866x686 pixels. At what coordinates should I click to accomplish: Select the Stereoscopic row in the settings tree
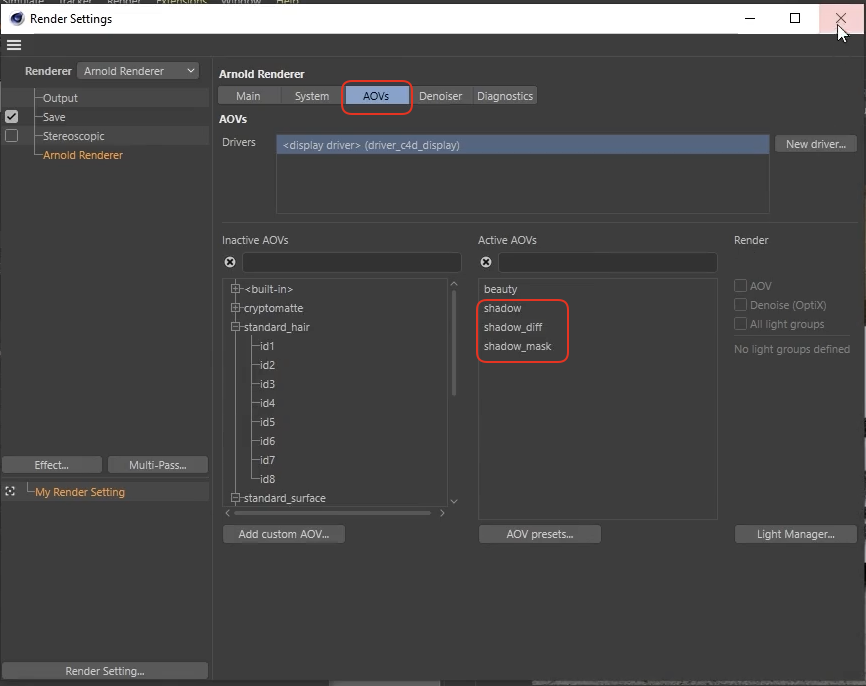coord(73,136)
